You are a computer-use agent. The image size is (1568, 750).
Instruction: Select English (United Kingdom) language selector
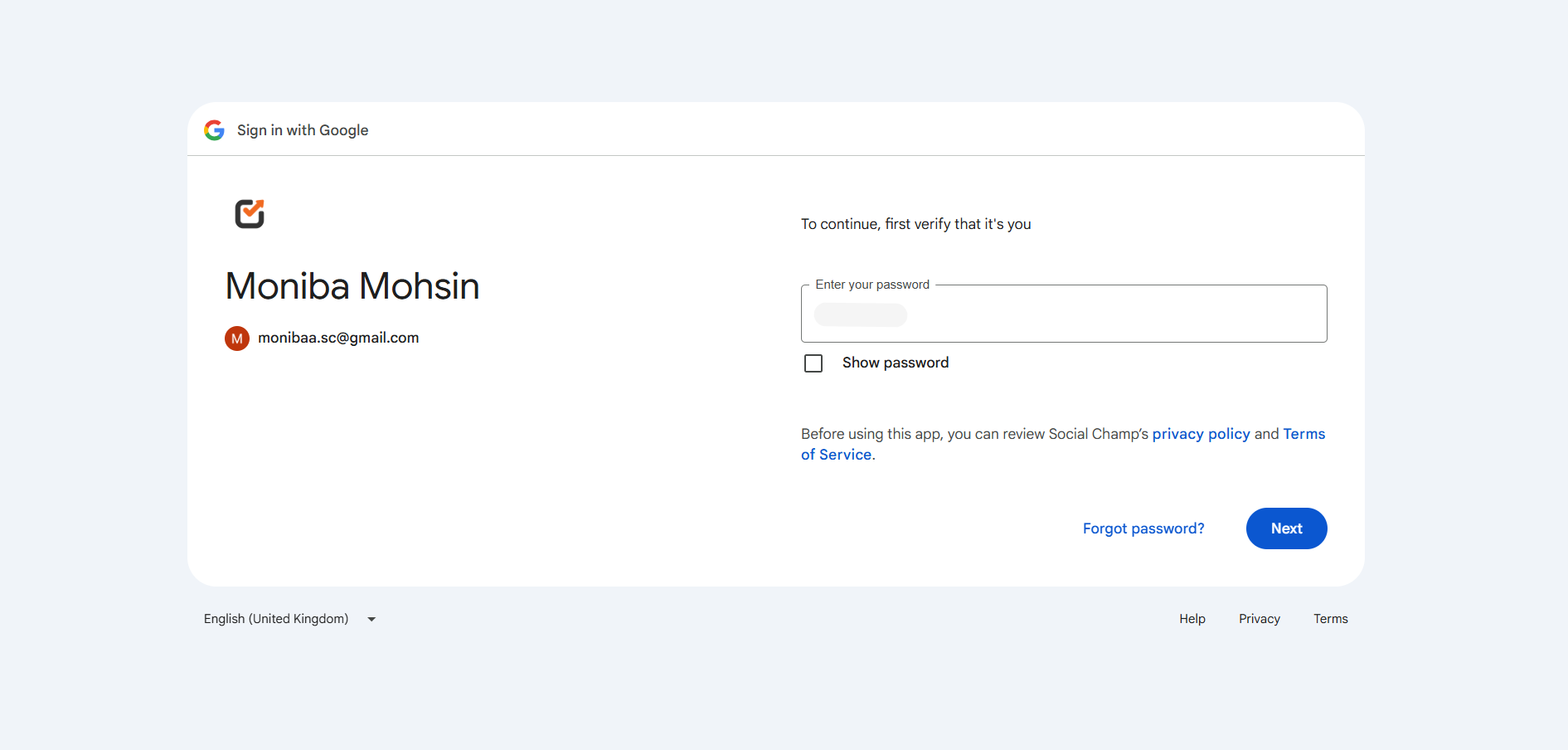289,619
